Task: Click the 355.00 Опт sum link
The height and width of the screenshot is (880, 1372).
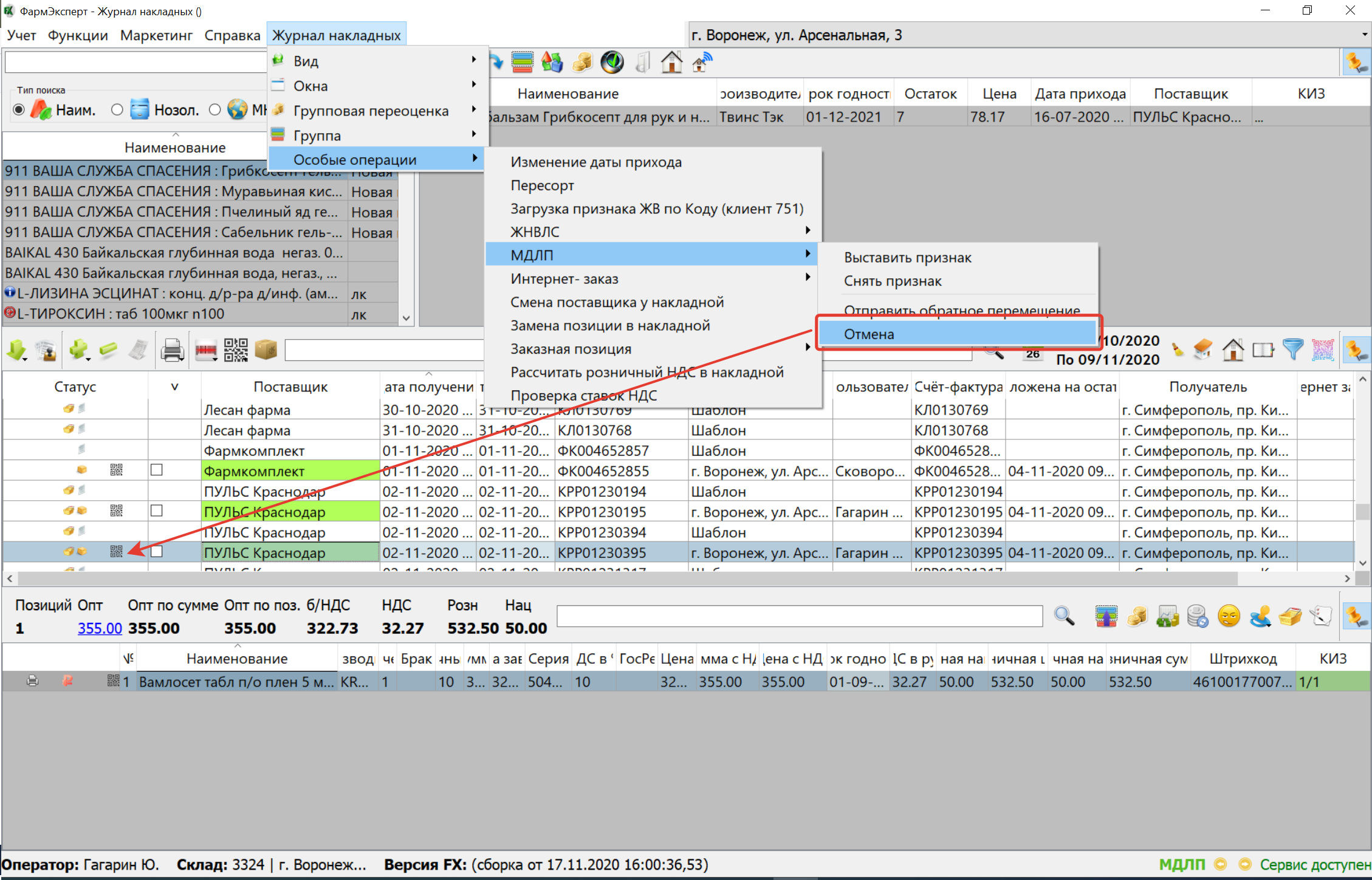Action: pyautogui.click(x=100, y=628)
